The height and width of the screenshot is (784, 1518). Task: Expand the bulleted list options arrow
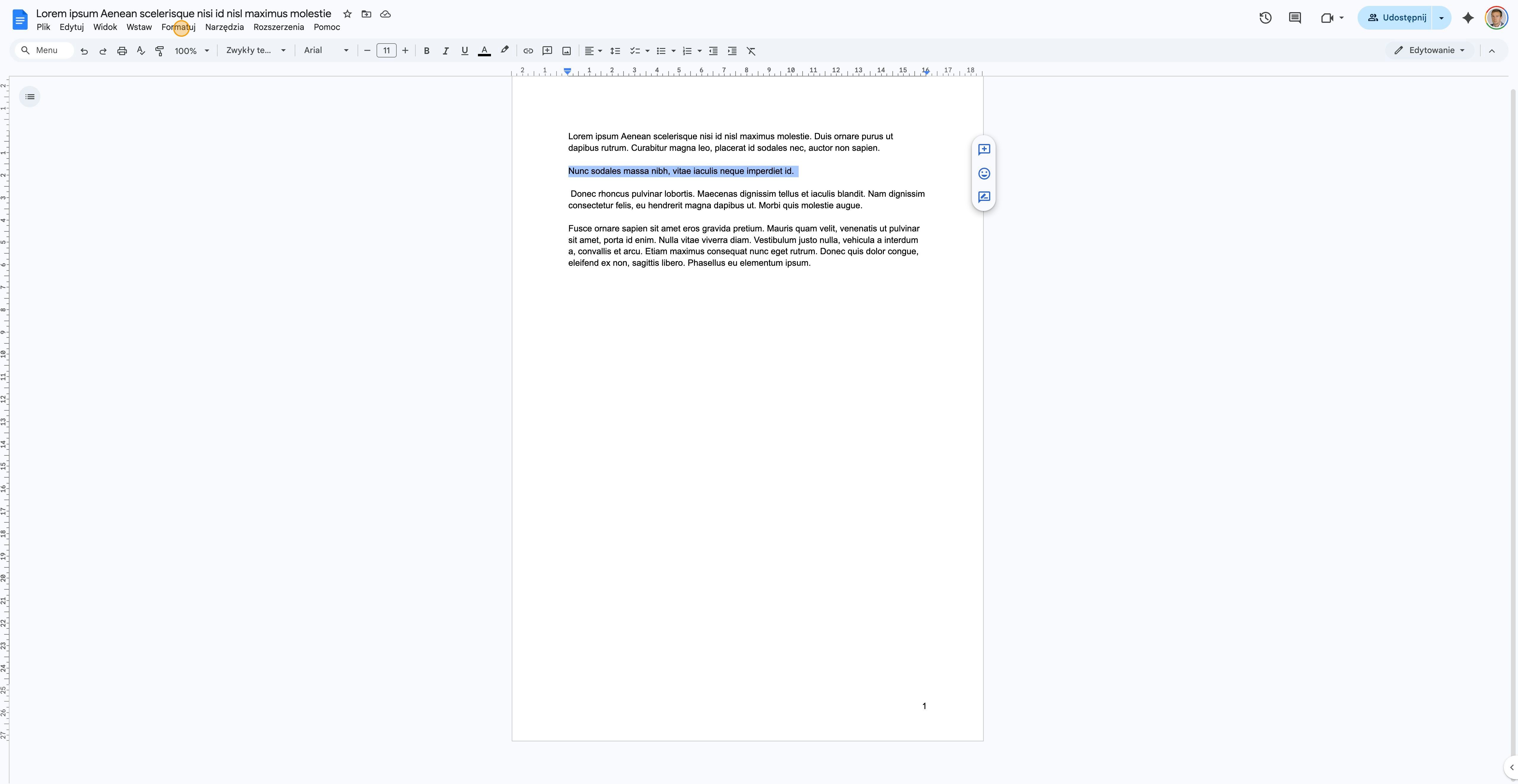(x=674, y=51)
